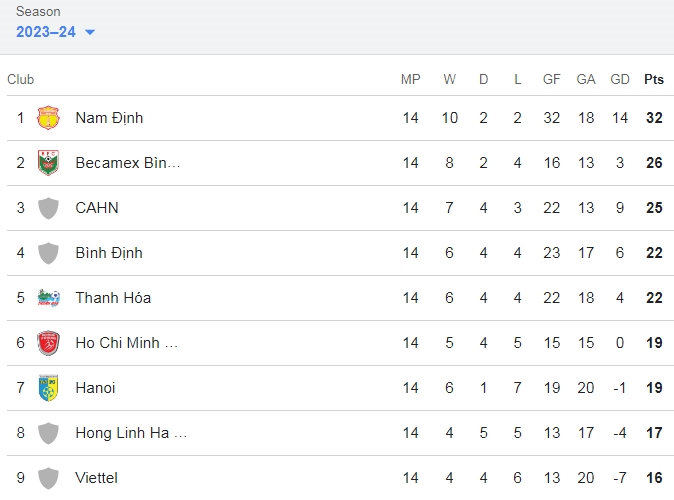Click the Nam Định club crest icon
This screenshot has width=674, height=500.
tap(48, 118)
